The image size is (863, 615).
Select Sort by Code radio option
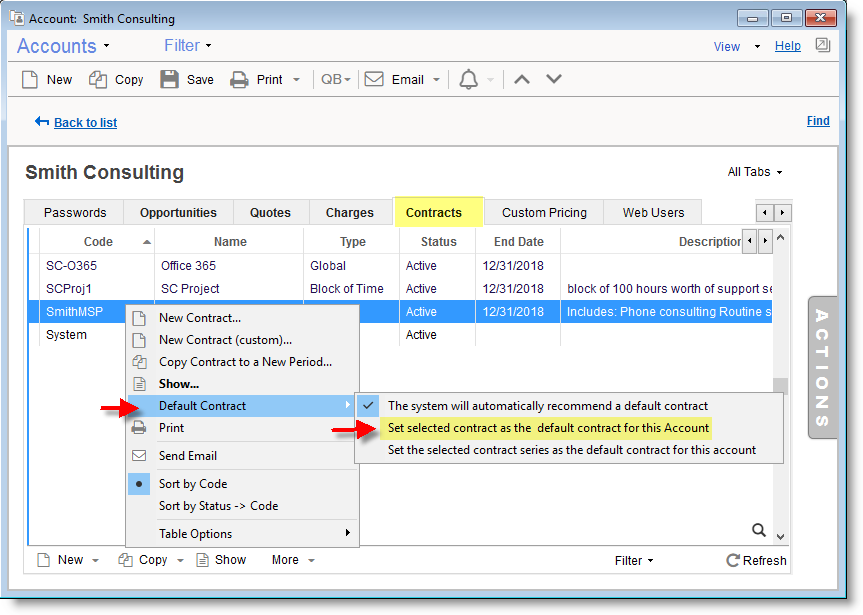point(192,484)
